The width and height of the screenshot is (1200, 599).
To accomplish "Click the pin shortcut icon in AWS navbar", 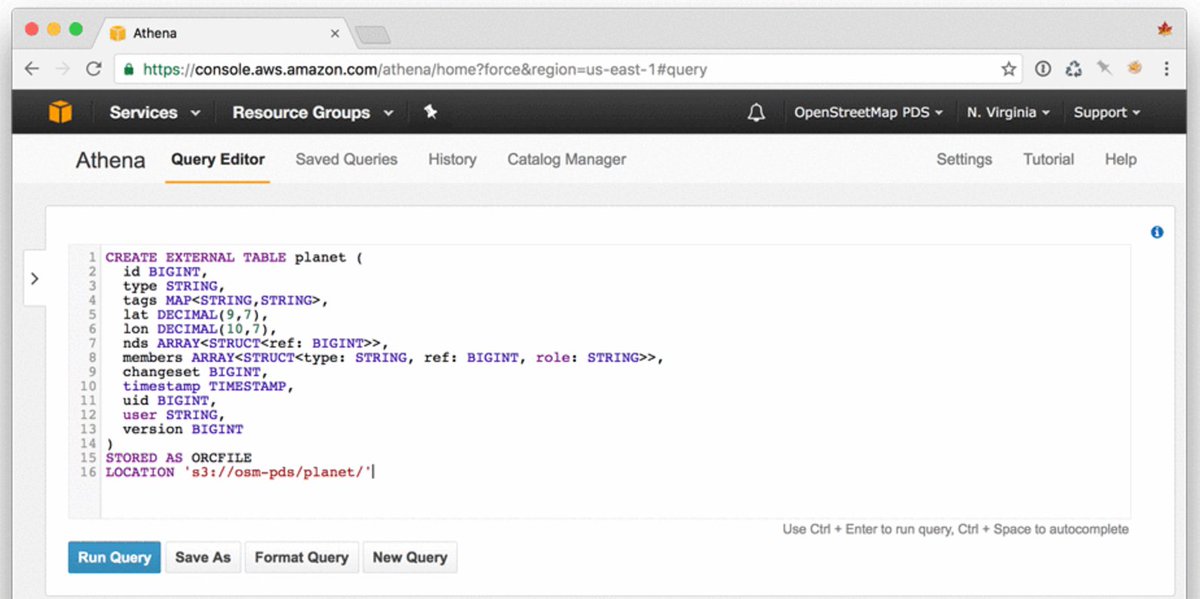I will [x=431, y=112].
